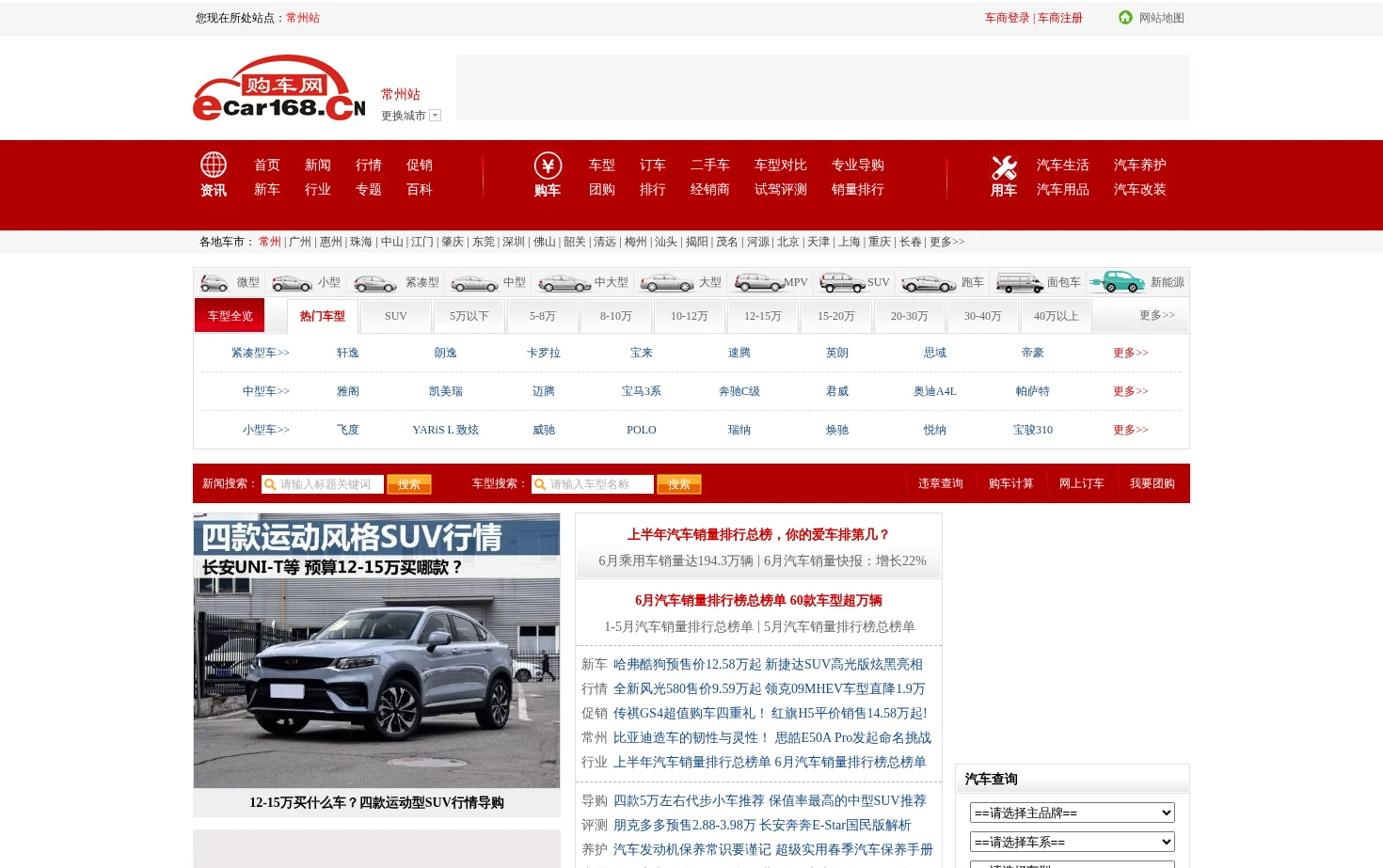The image size is (1383, 868).
Task: Open the 轩逸 car model link
Action: pos(348,353)
